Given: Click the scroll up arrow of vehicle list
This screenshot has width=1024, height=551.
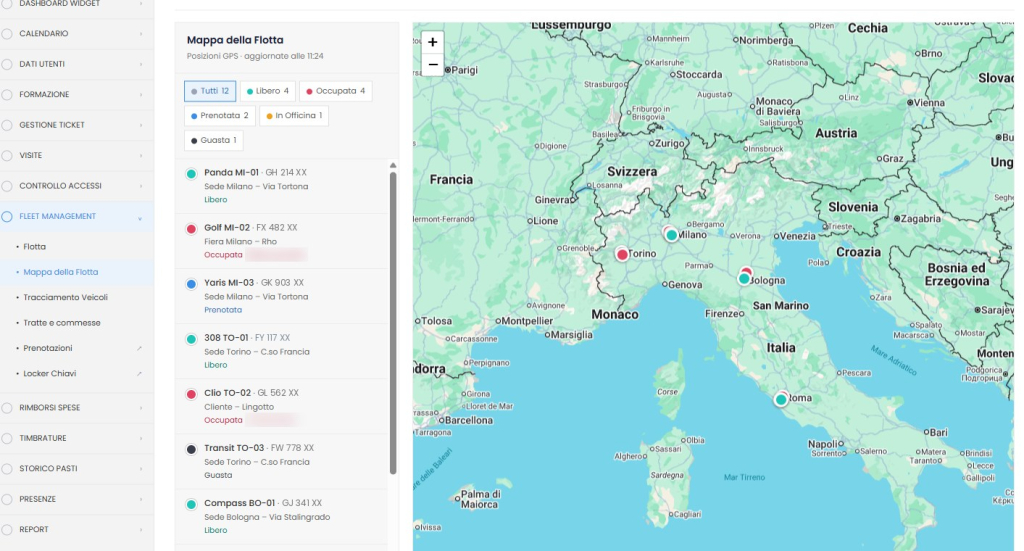Looking at the screenshot, I should (x=392, y=166).
